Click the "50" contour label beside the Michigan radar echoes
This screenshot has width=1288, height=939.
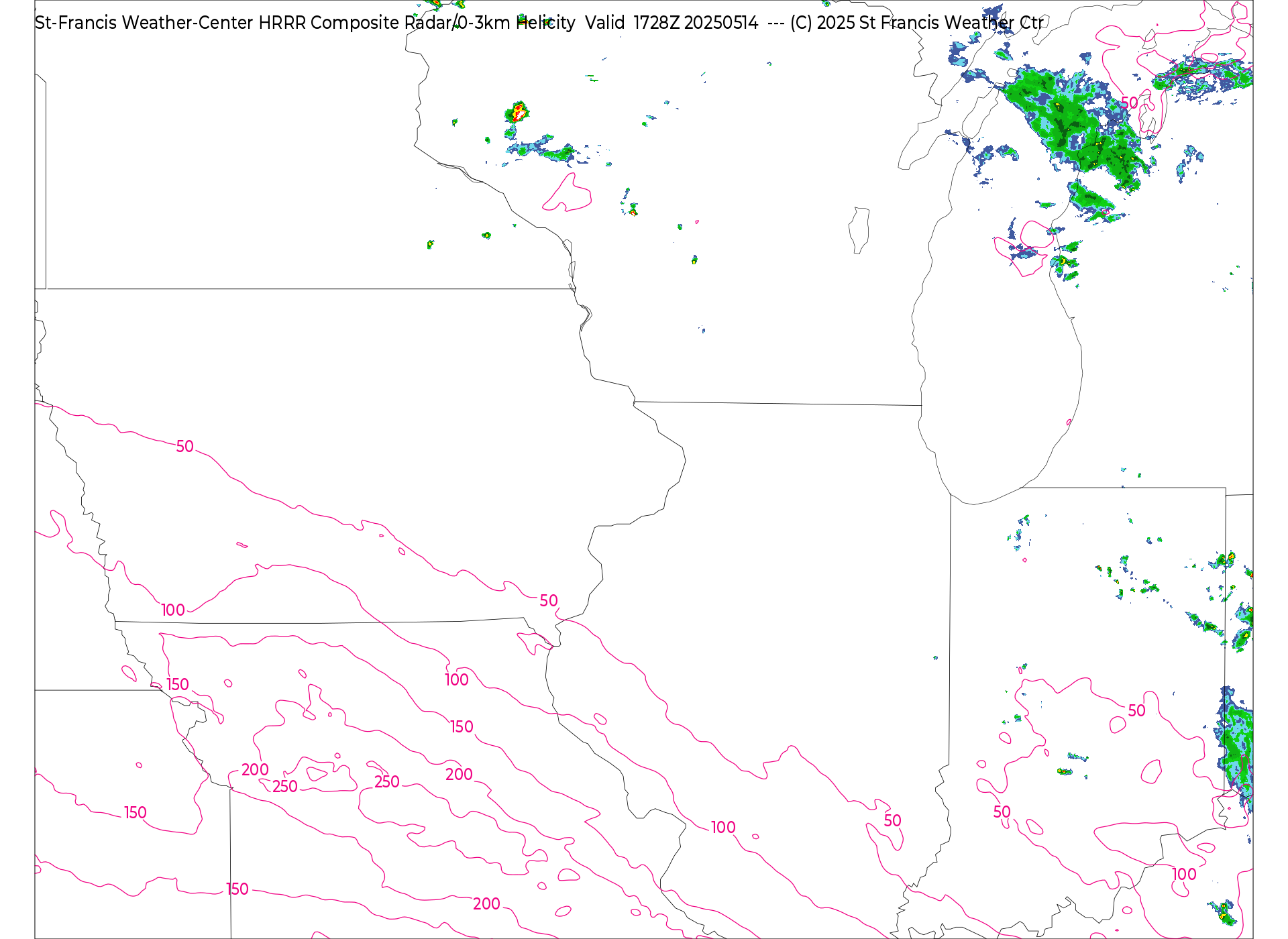click(x=1130, y=103)
